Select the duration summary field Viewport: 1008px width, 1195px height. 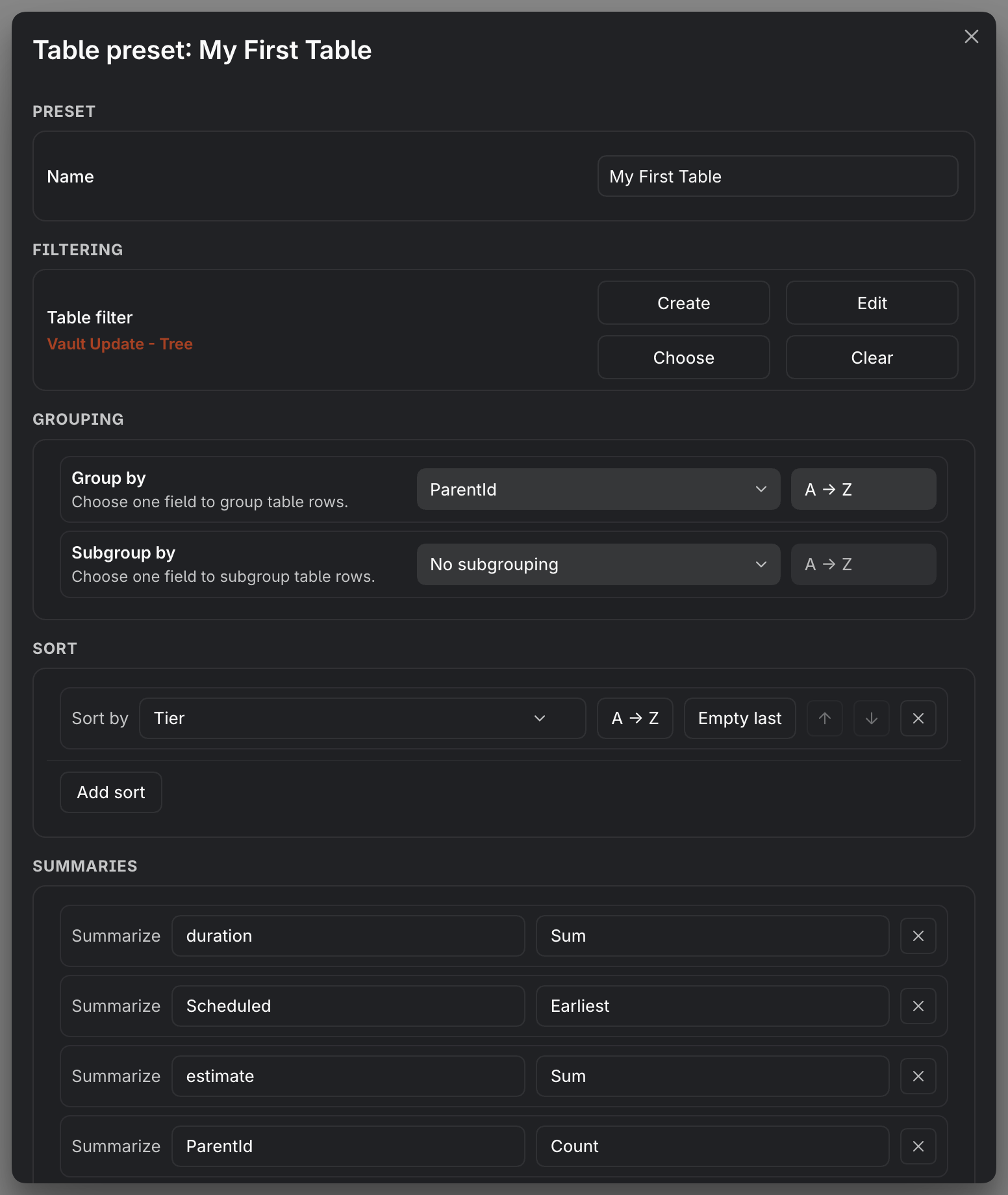coord(348,935)
